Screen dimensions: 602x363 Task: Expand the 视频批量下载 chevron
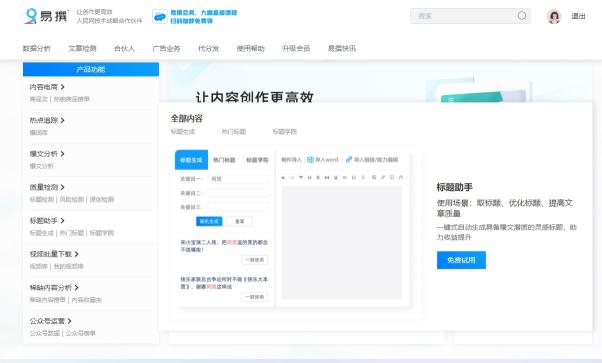click(x=76, y=254)
